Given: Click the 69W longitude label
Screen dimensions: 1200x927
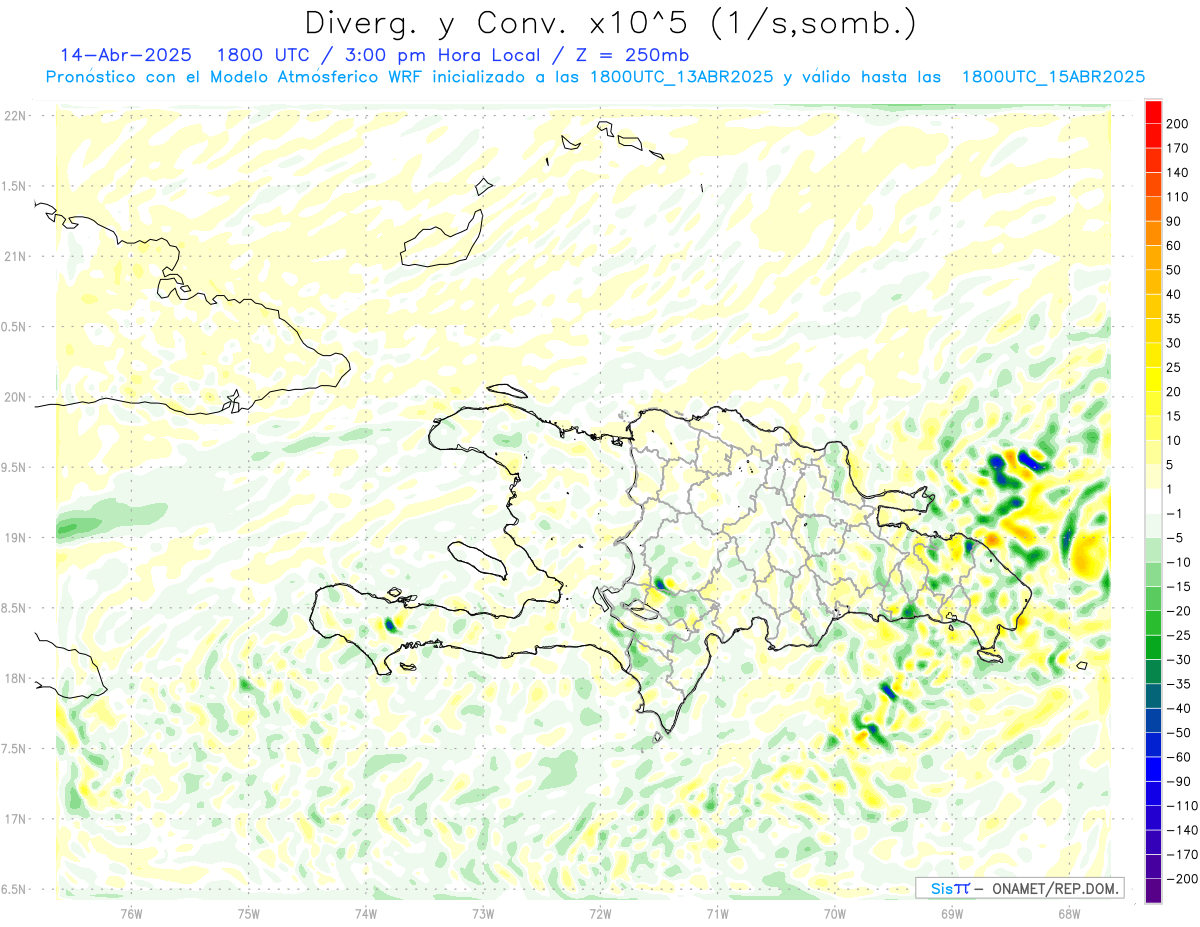Looking at the screenshot, I should (952, 913).
